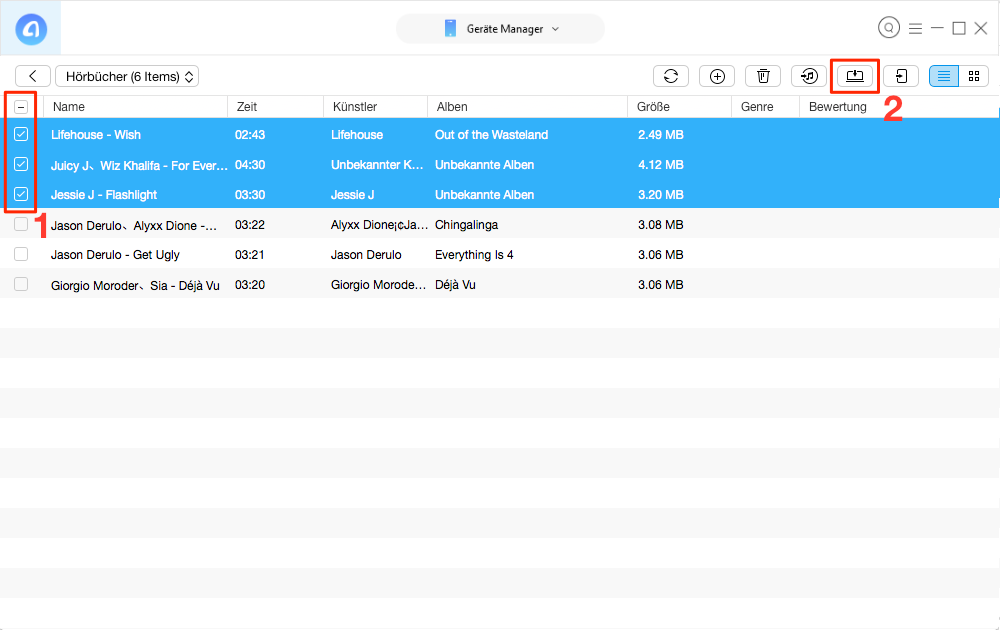Click the send to device icon
Image resolution: width=1000 pixels, height=630 pixels.
pos(901,77)
